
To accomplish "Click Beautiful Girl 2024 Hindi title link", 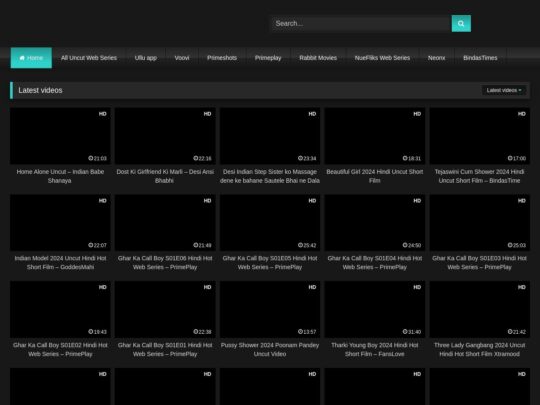I will pyautogui.click(x=375, y=176).
